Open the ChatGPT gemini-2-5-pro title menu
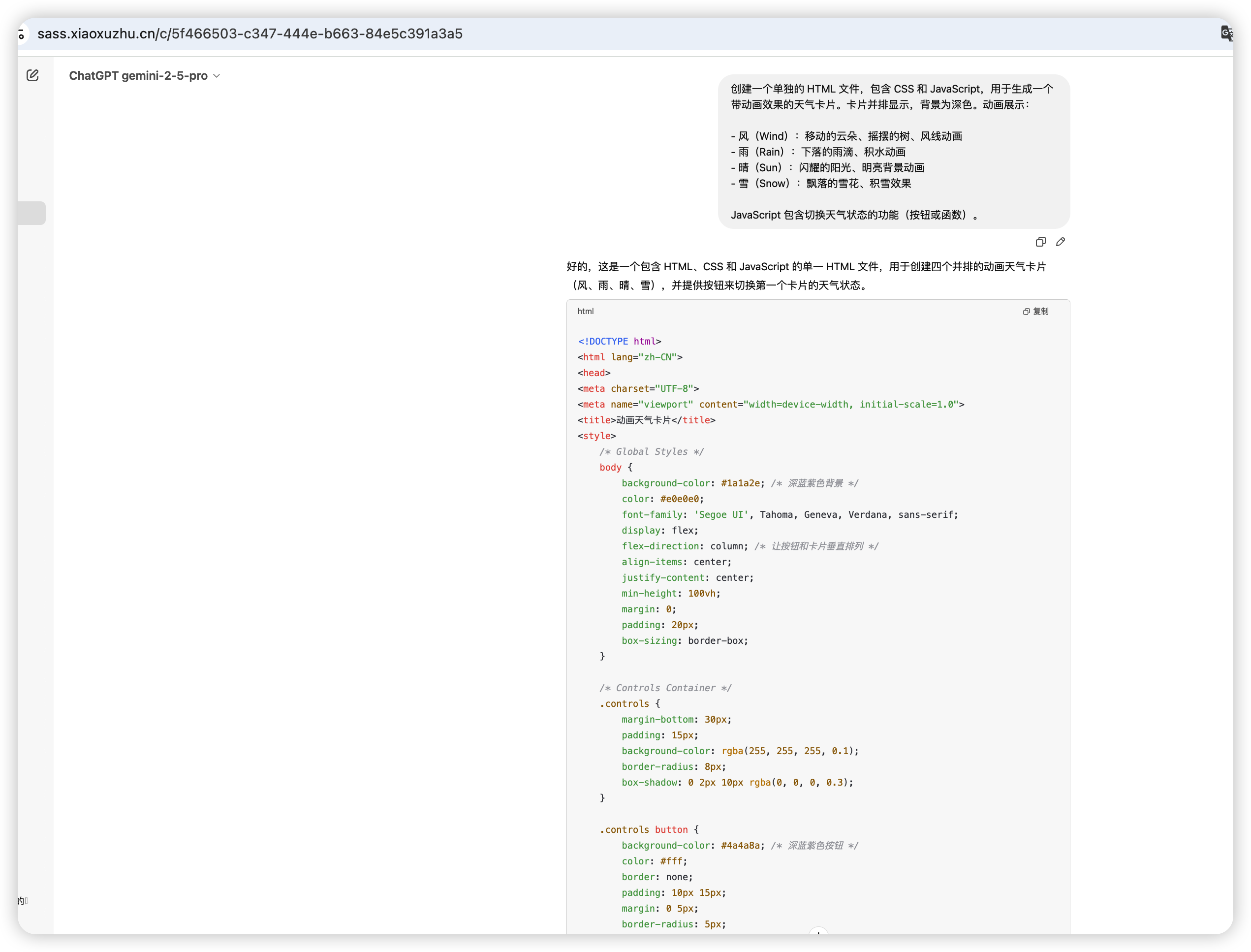The width and height of the screenshot is (1251, 952). click(139, 75)
